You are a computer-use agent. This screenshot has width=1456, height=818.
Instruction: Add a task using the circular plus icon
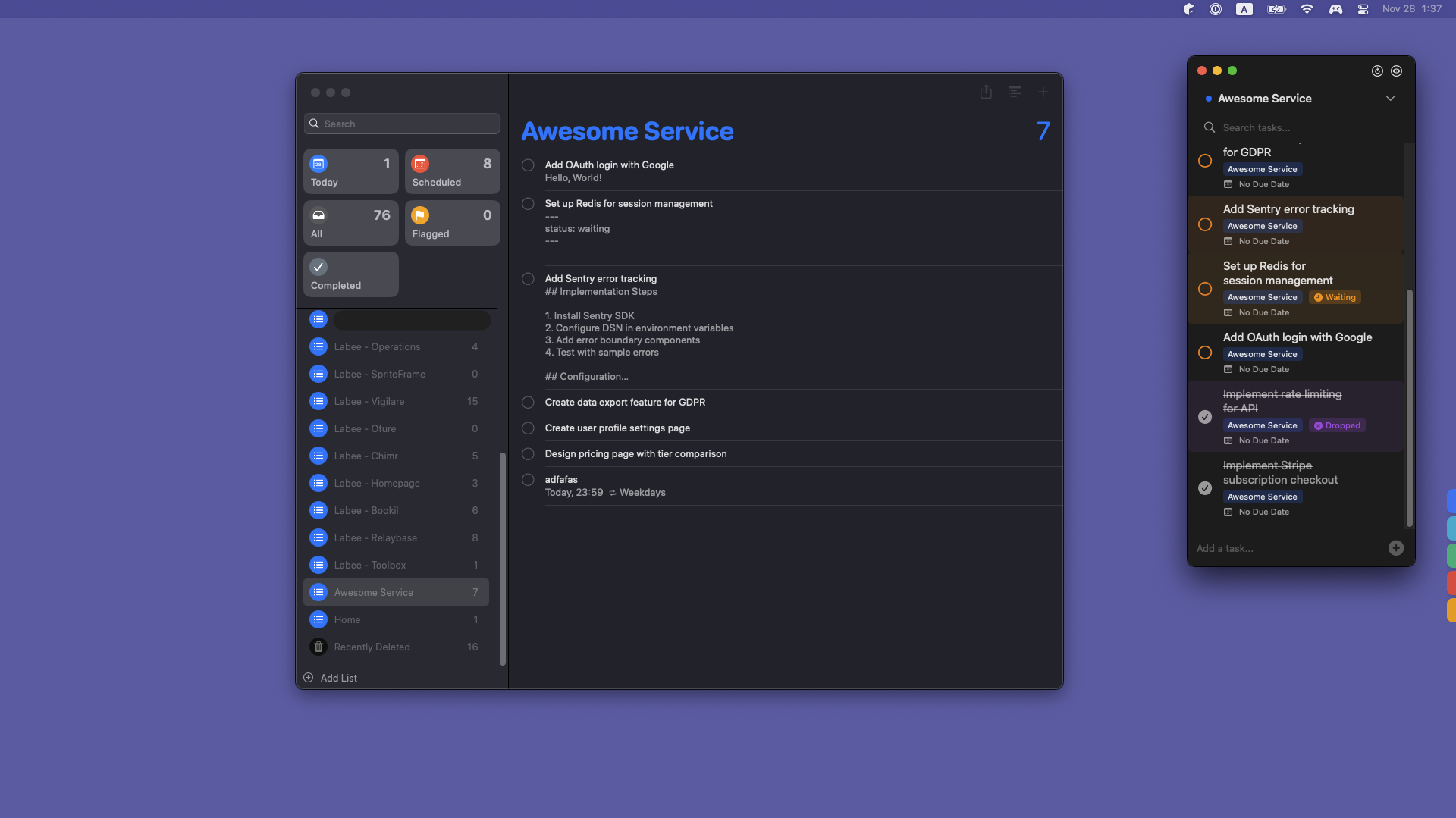[x=1395, y=547]
